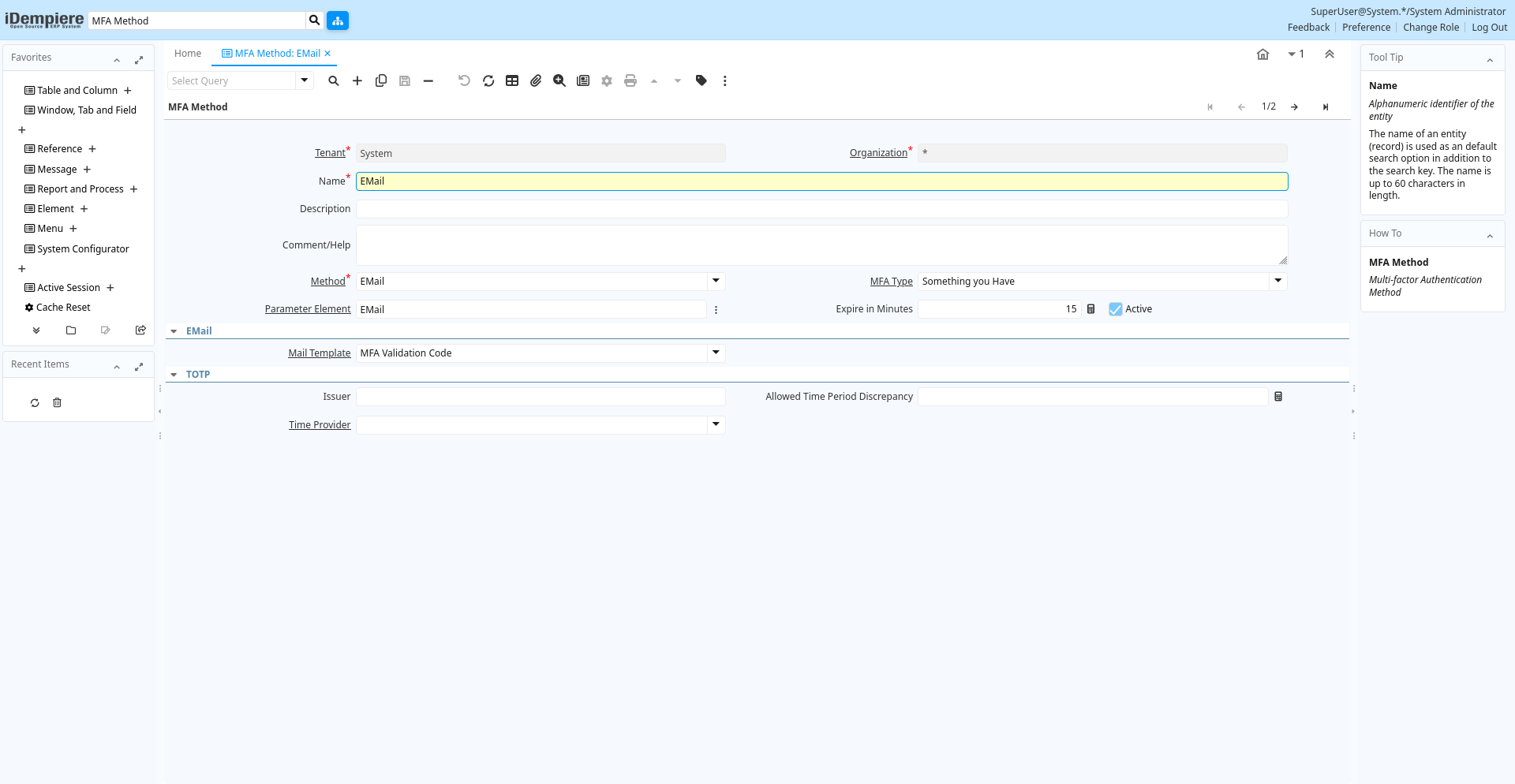Click the plus New Record toolbar icon
This screenshot has height=784, width=1515.
357,80
